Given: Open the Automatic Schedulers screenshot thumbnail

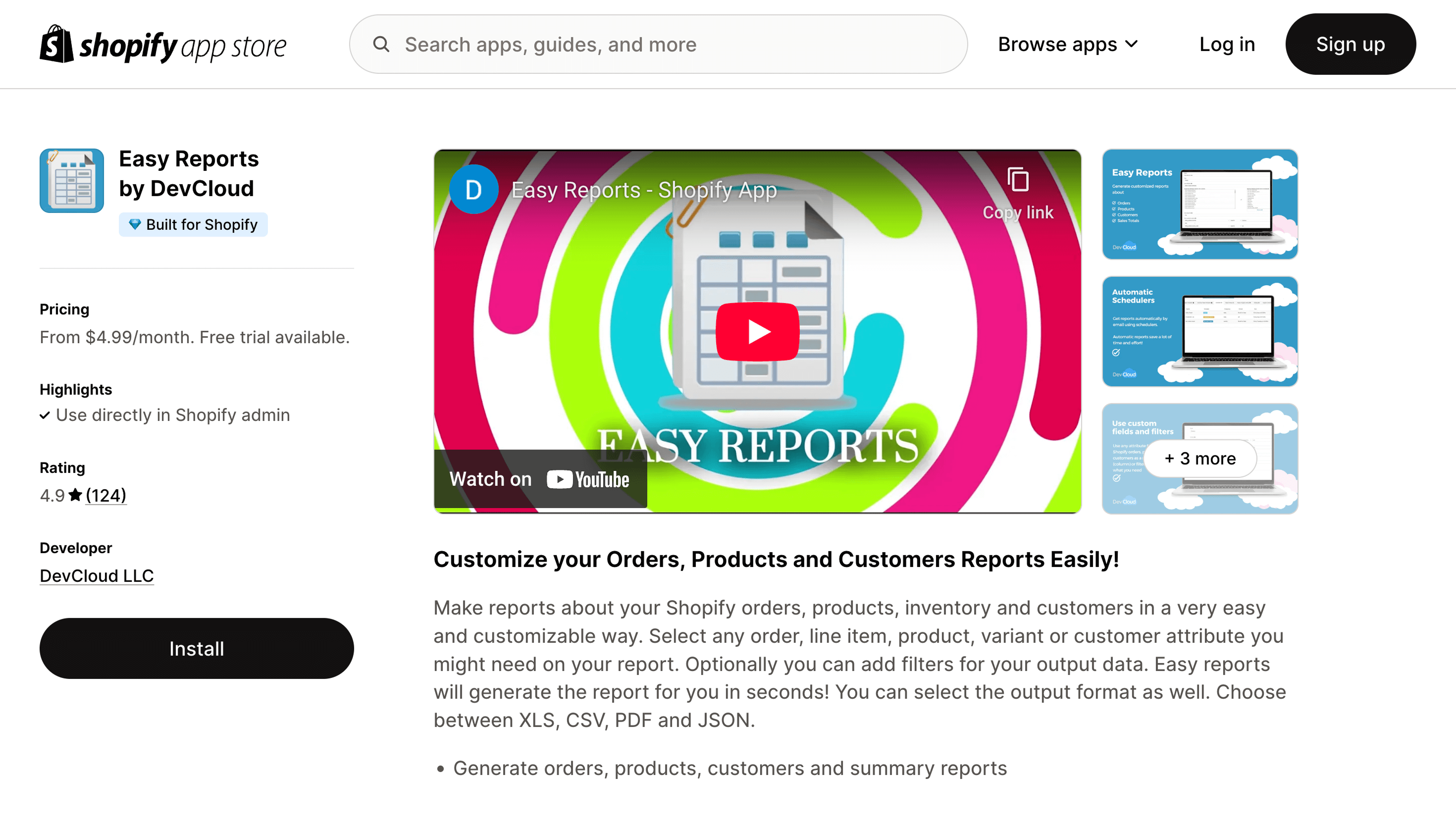Looking at the screenshot, I should [x=1199, y=331].
